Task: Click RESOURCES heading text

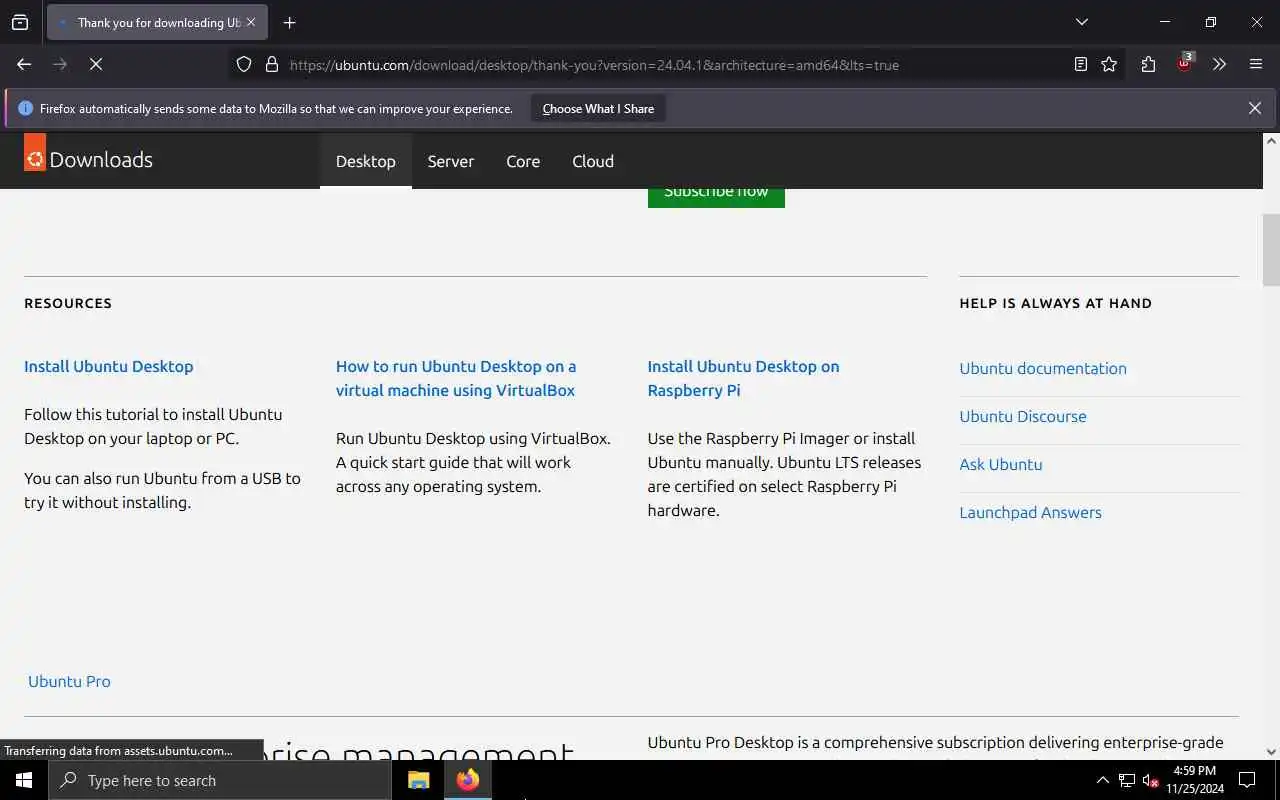Action: 68,303
